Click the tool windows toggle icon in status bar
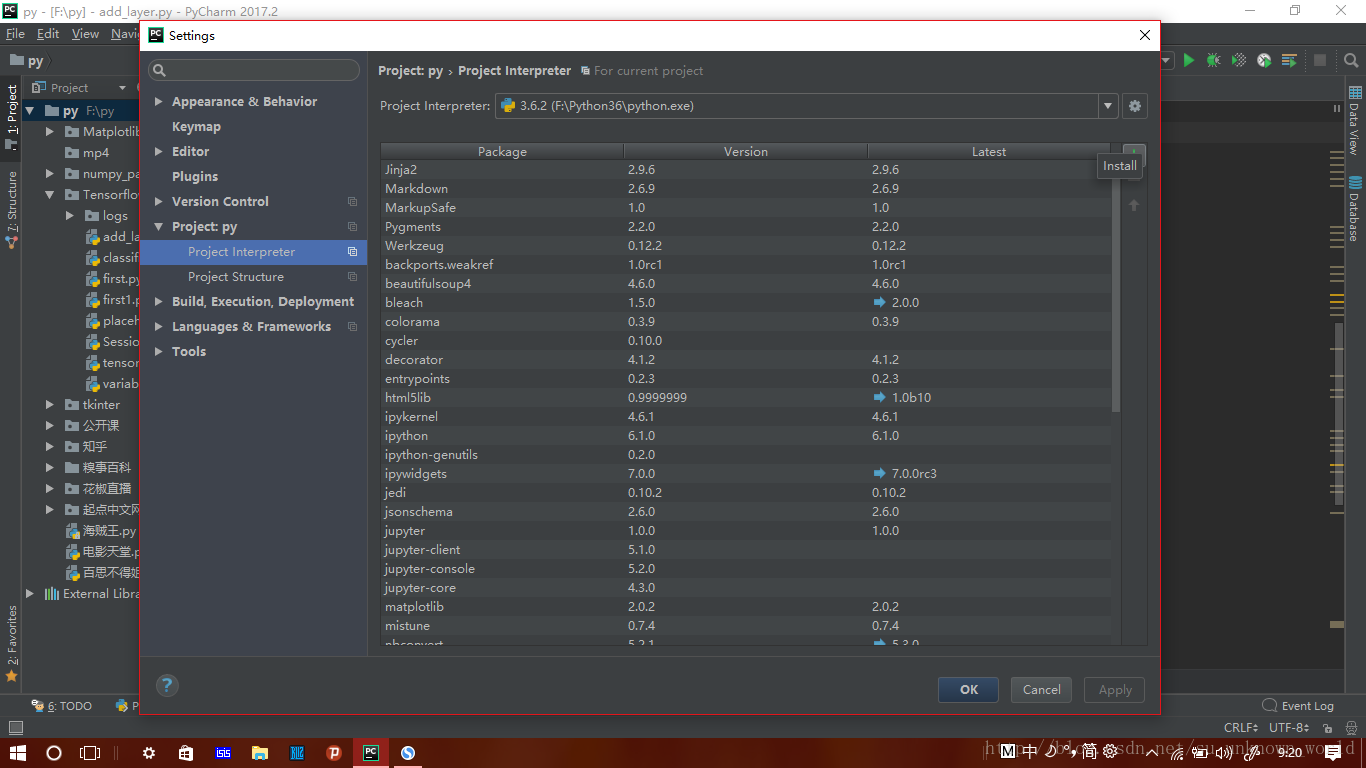Viewport: 1366px width, 768px height. pyautogui.click(x=15, y=728)
